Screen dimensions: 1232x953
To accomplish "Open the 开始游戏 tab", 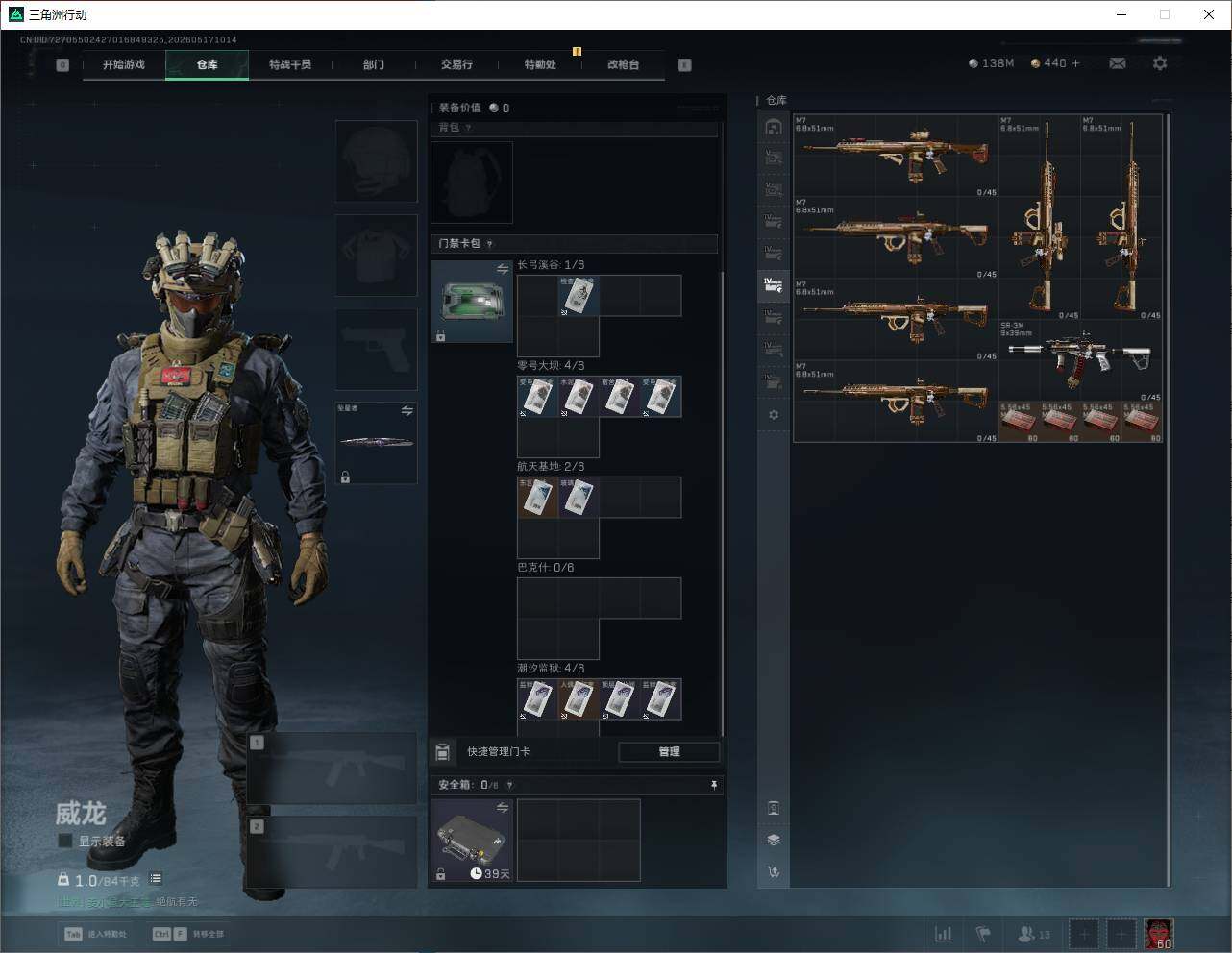I will coord(124,64).
